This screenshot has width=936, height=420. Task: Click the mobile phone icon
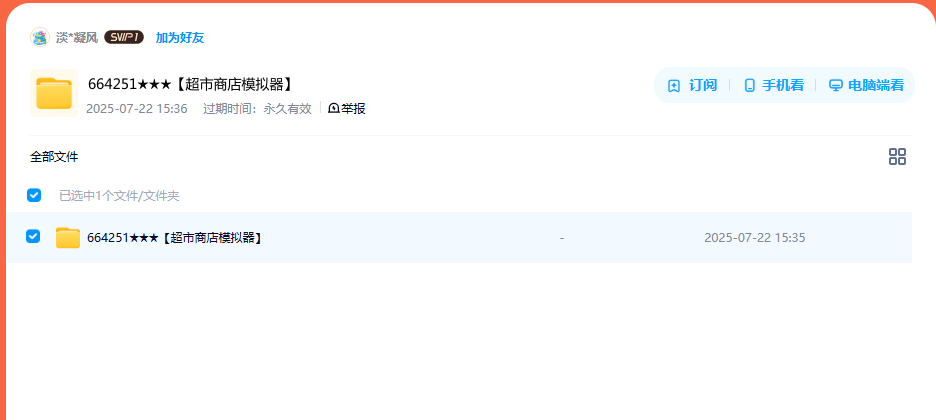pyautogui.click(x=750, y=85)
